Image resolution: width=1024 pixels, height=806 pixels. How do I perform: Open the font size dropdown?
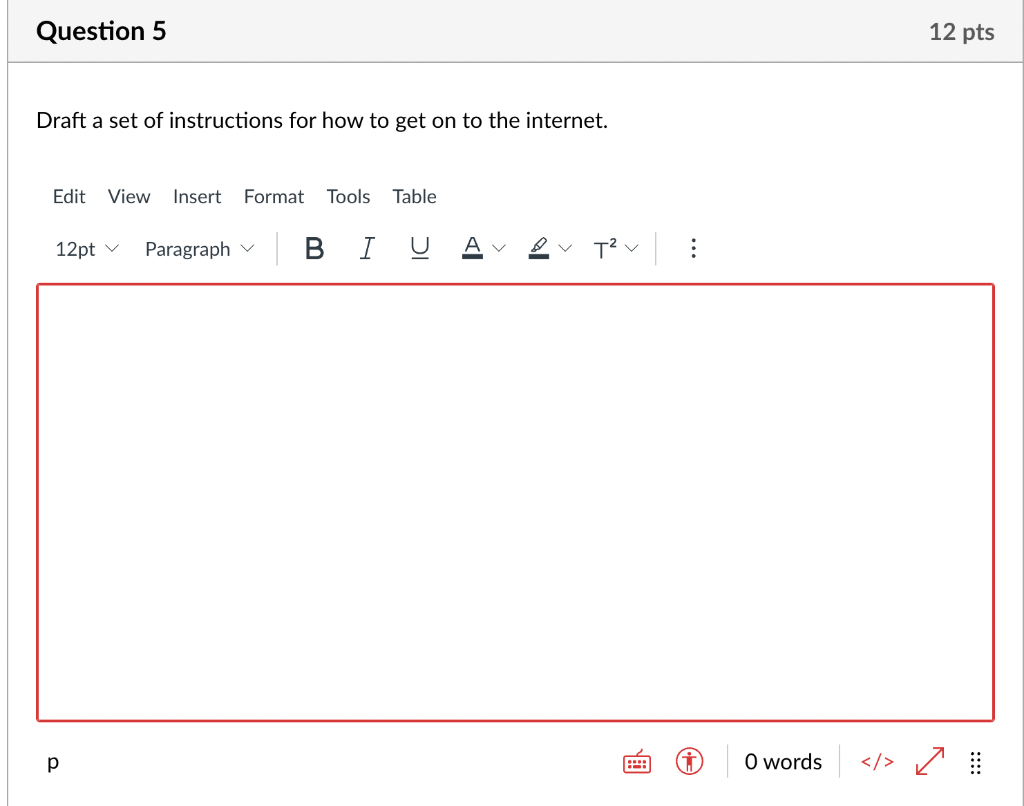pos(86,248)
